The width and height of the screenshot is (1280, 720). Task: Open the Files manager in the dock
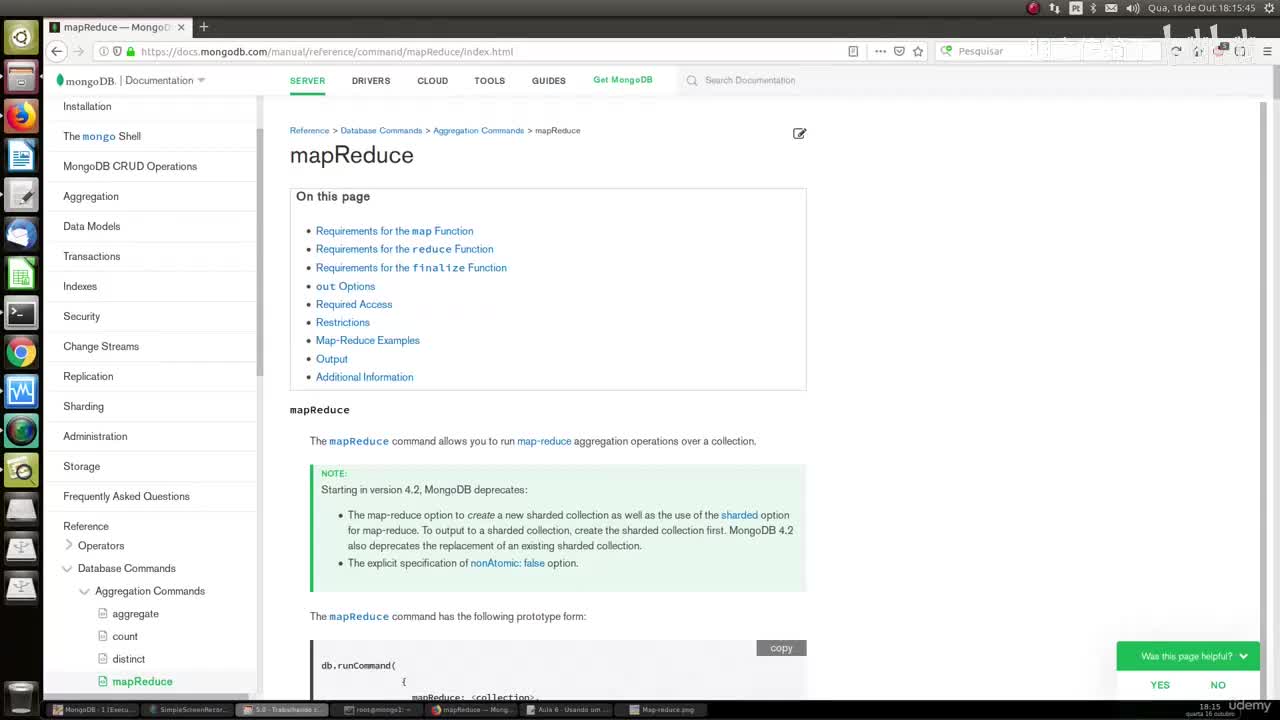tap(21, 77)
